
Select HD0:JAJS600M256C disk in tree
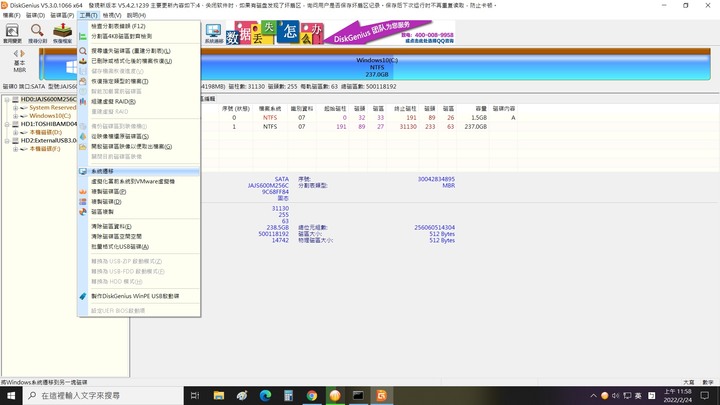pyautogui.click(x=49, y=99)
